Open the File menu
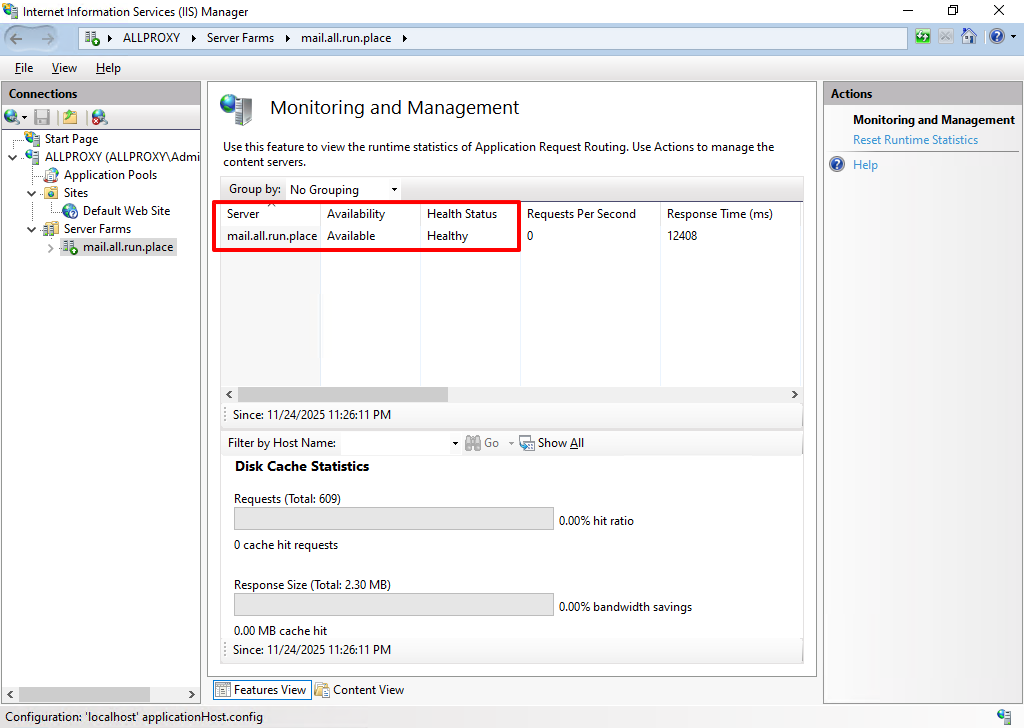The height and width of the screenshot is (728, 1024). pos(24,68)
